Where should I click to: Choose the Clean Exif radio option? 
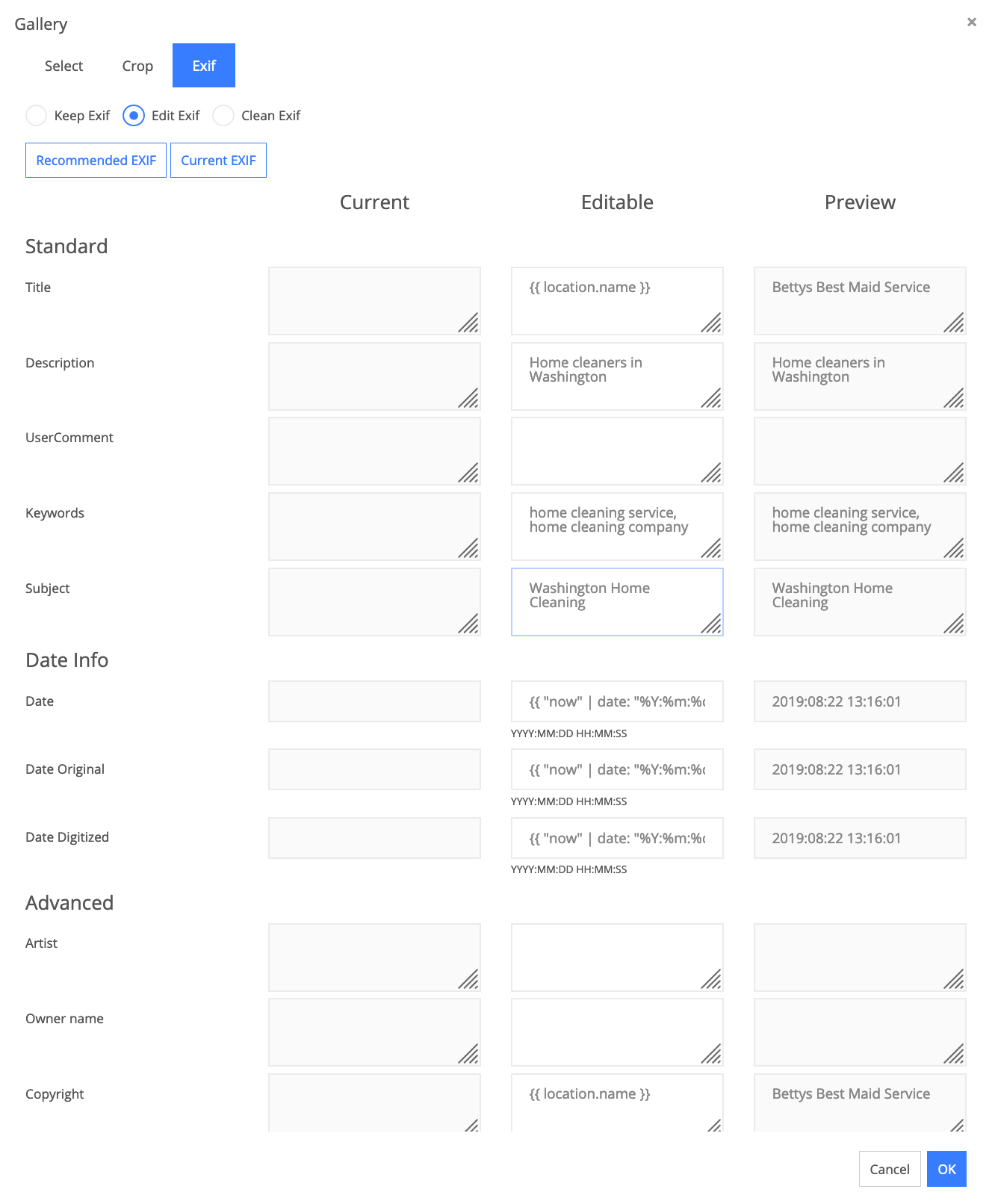point(223,116)
